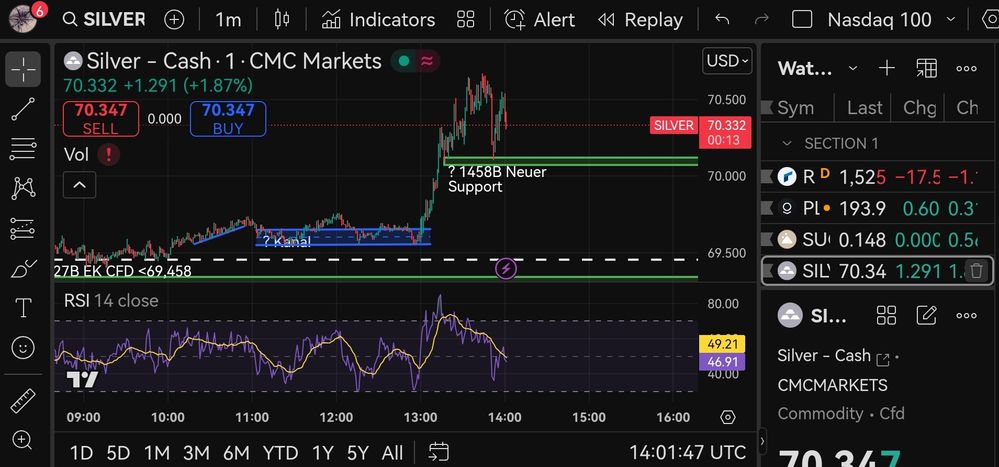Select the brush drawing tool
Image resolution: width=999 pixels, height=467 pixels.
[x=23, y=268]
